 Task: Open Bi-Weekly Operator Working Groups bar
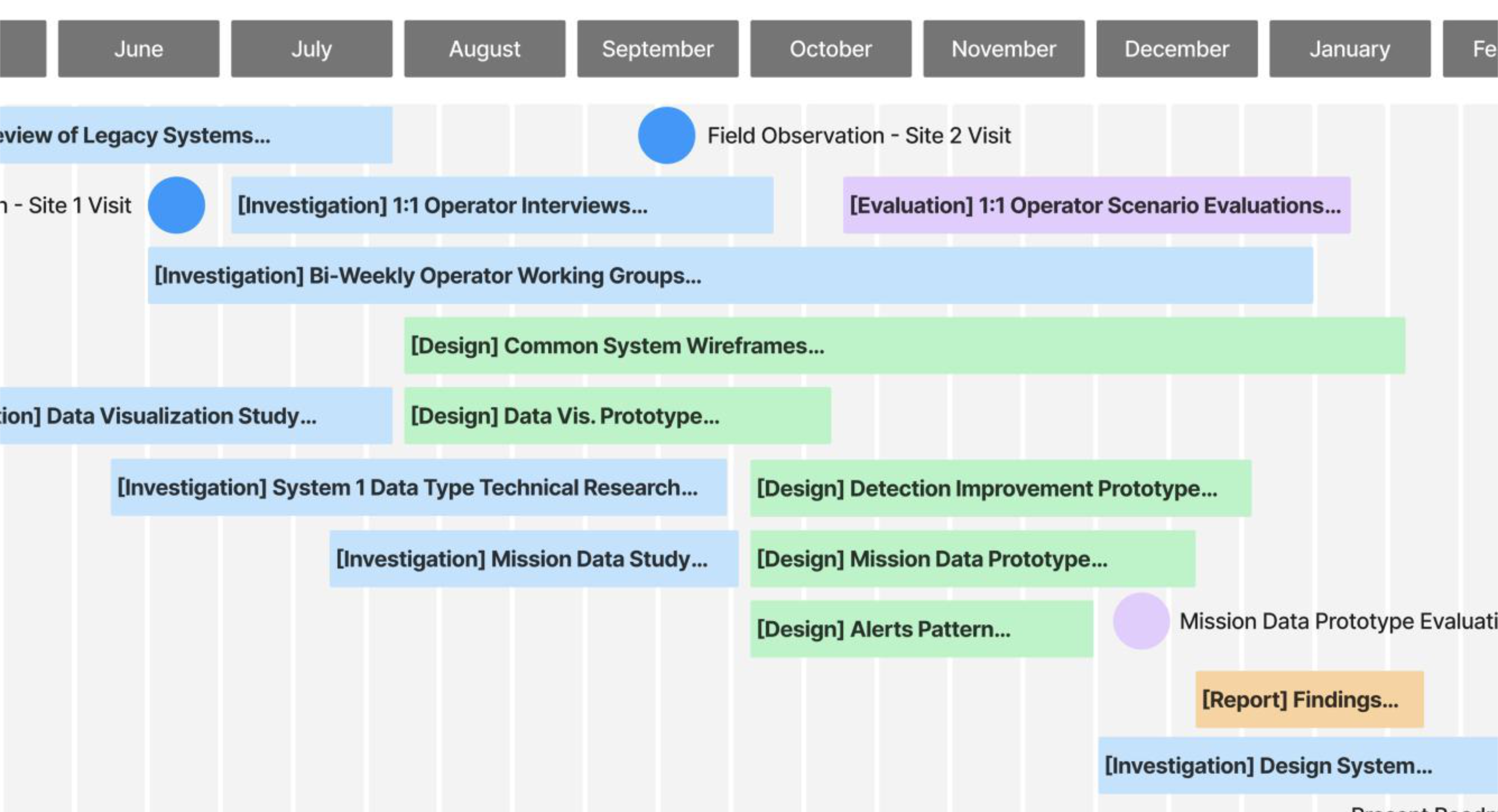(x=730, y=276)
